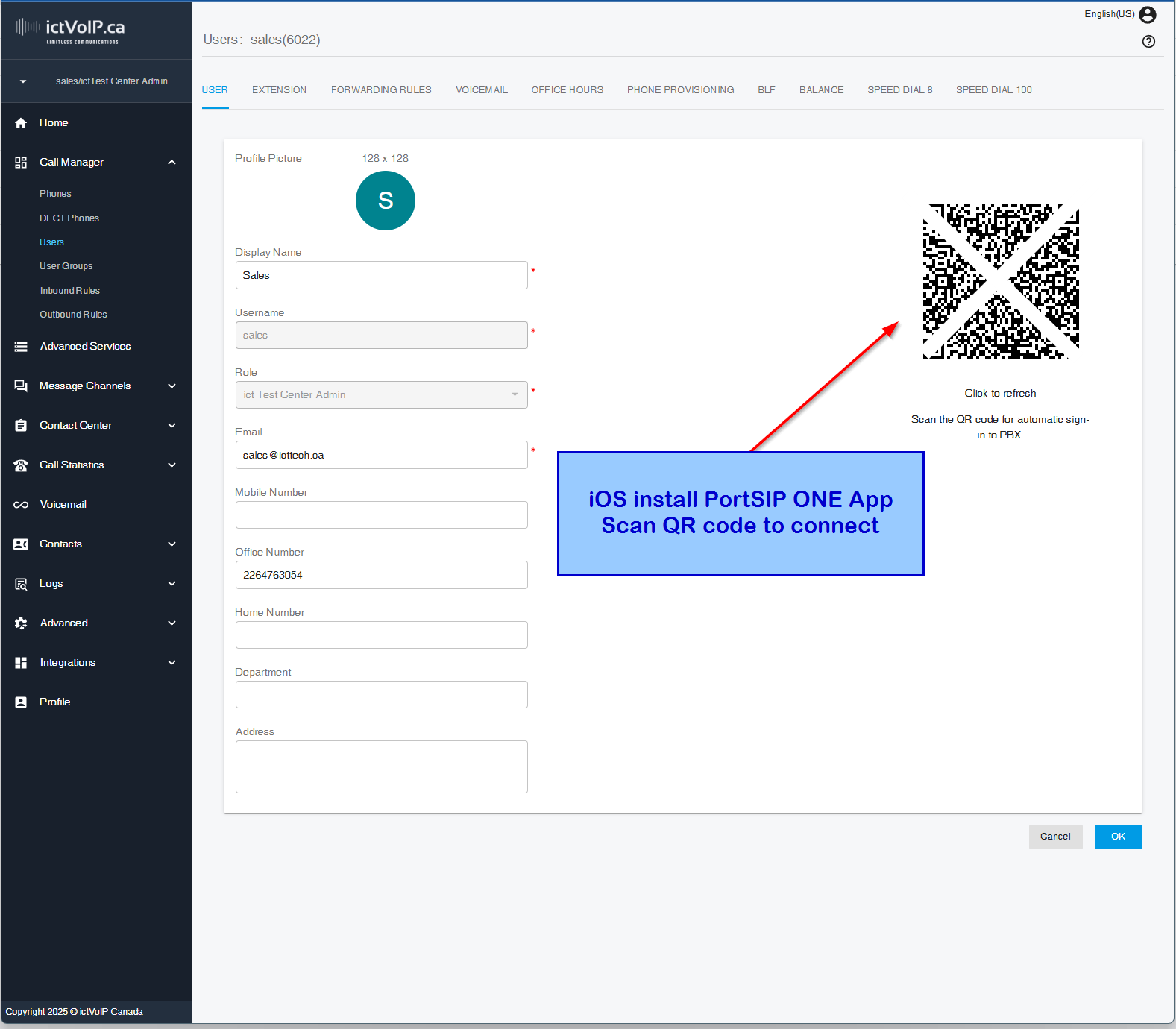Expand the Message Channels chevron
Screen dimensions: 1176x1029
(x=172, y=386)
